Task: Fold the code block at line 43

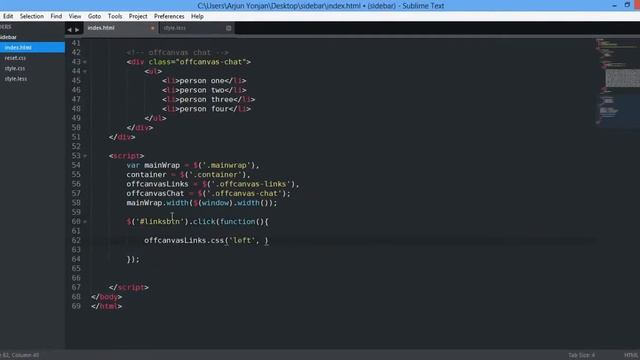Action: [85, 62]
